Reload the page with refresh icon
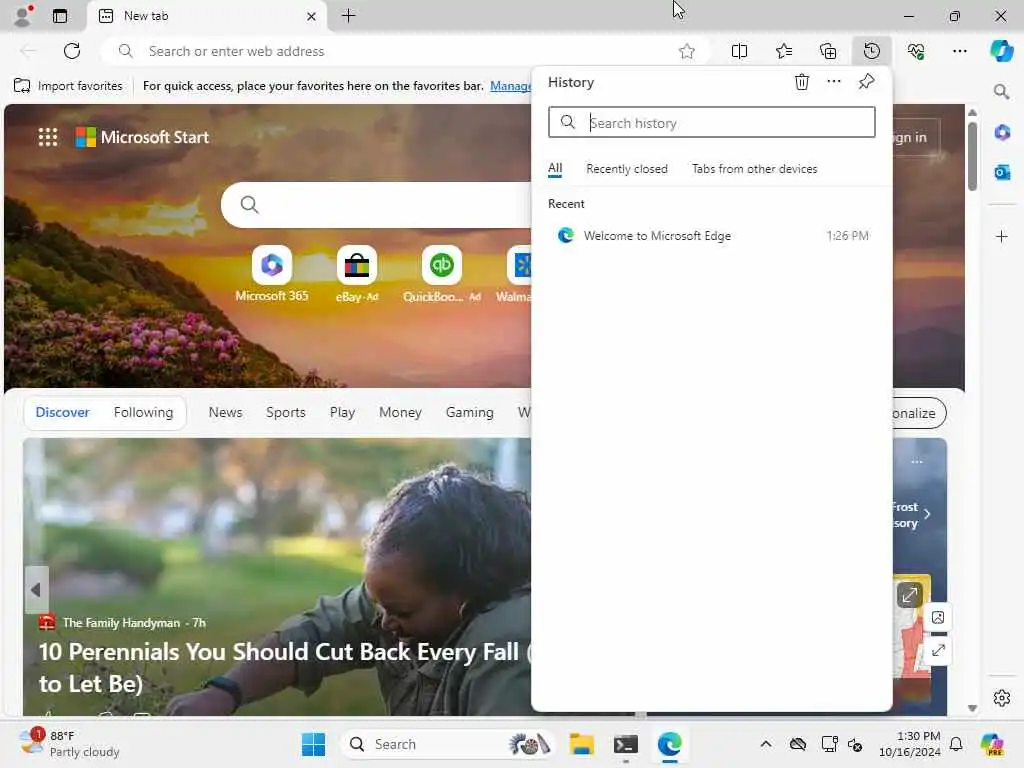Viewport: 1024px width, 768px height. (72, 51)
